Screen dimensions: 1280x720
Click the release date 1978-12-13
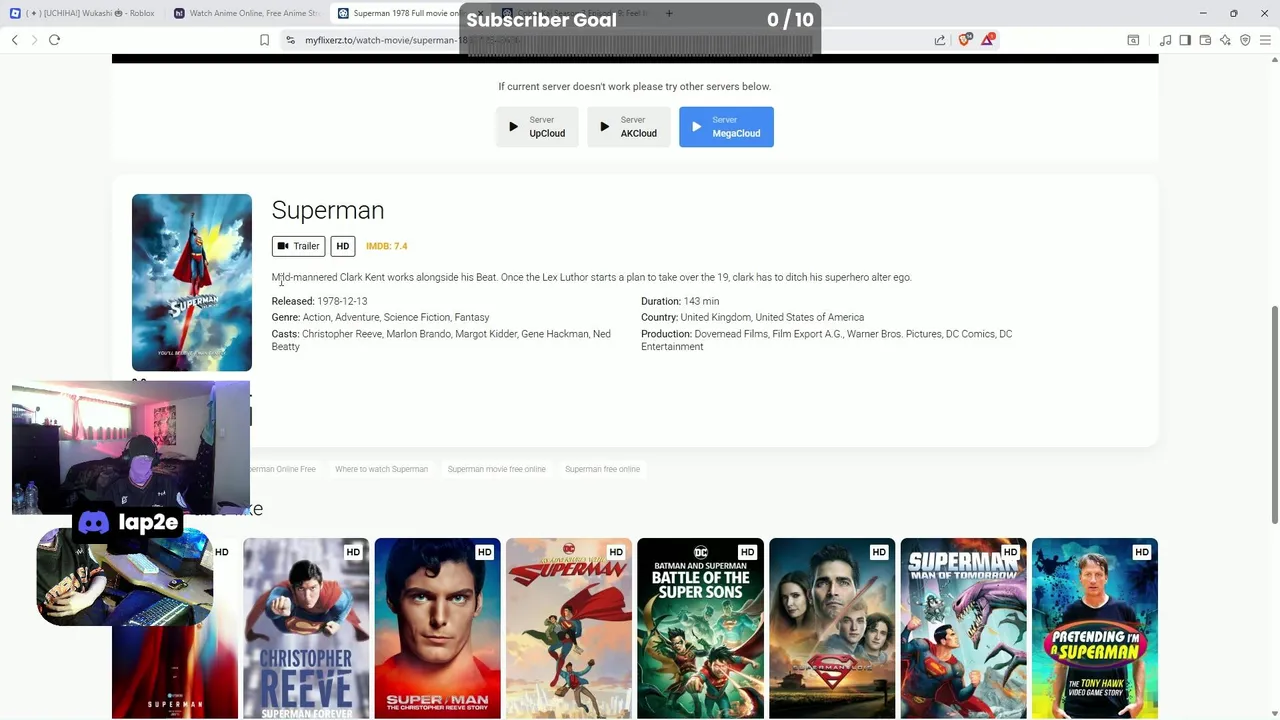point(342,301)
